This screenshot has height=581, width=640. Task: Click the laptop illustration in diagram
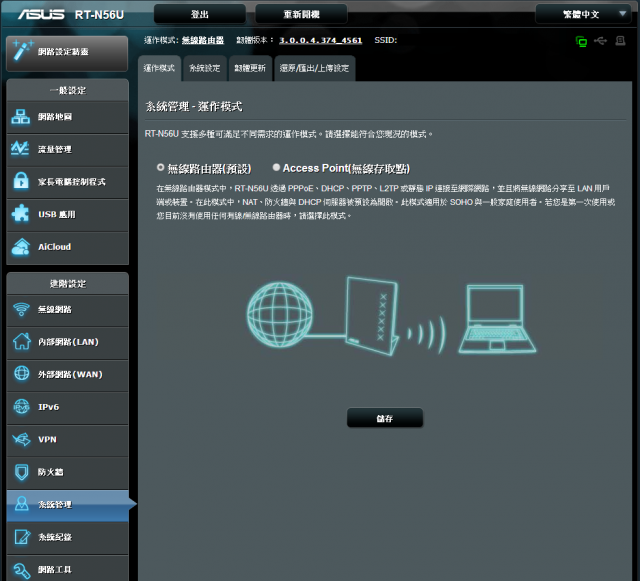pos(497,319)
